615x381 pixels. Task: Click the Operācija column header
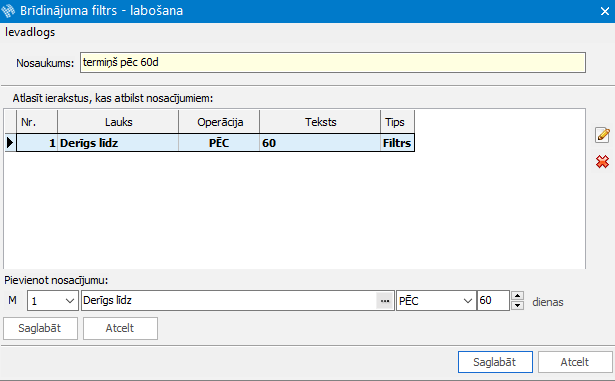pos(219,122)
